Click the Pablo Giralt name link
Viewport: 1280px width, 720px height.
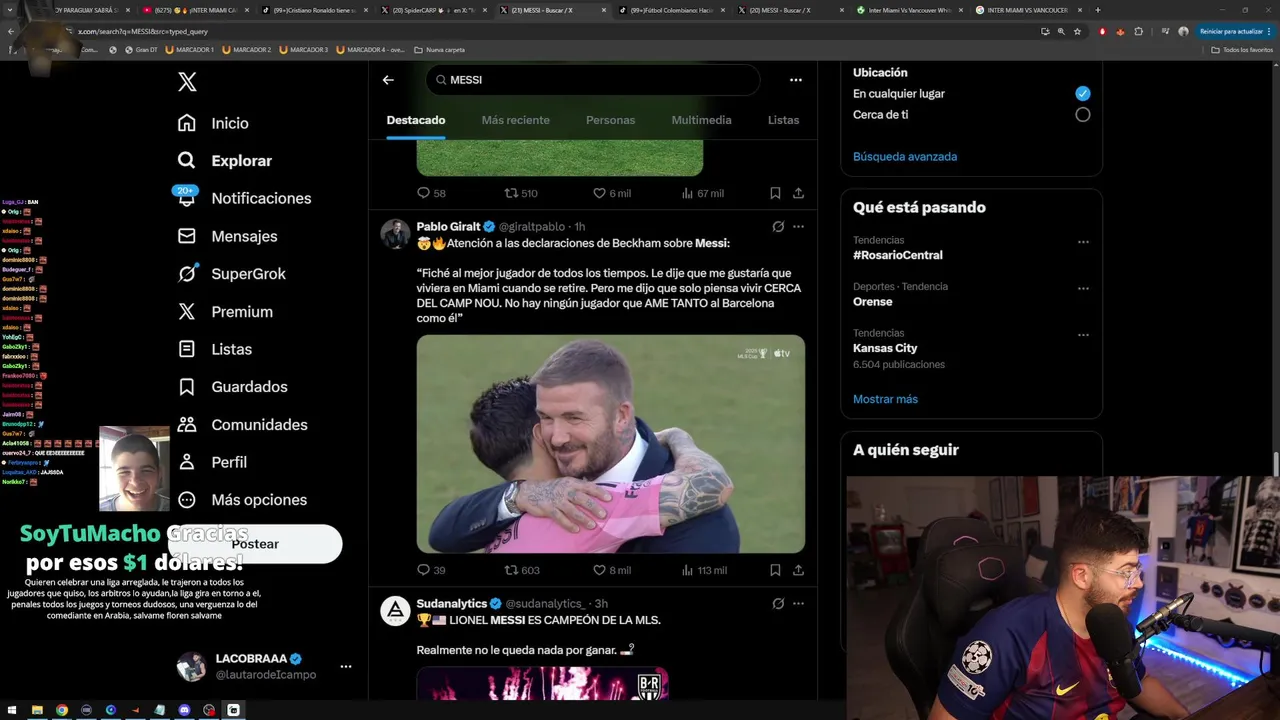coord(448,227)
